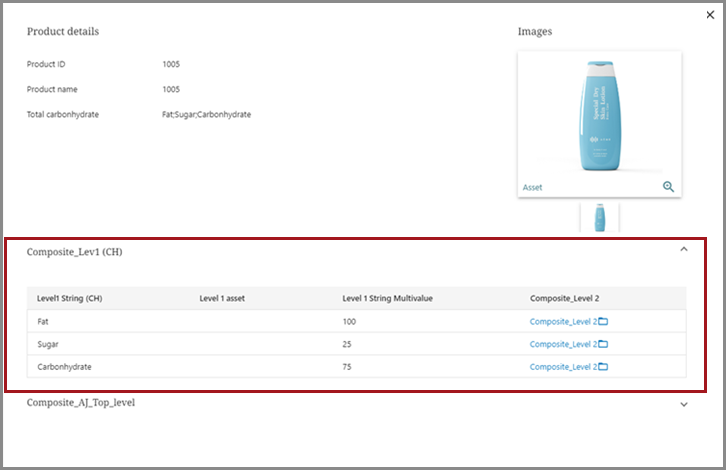Select the Fat cell in the table
Screen dimensions: 726x470
[x=43, y=321]
